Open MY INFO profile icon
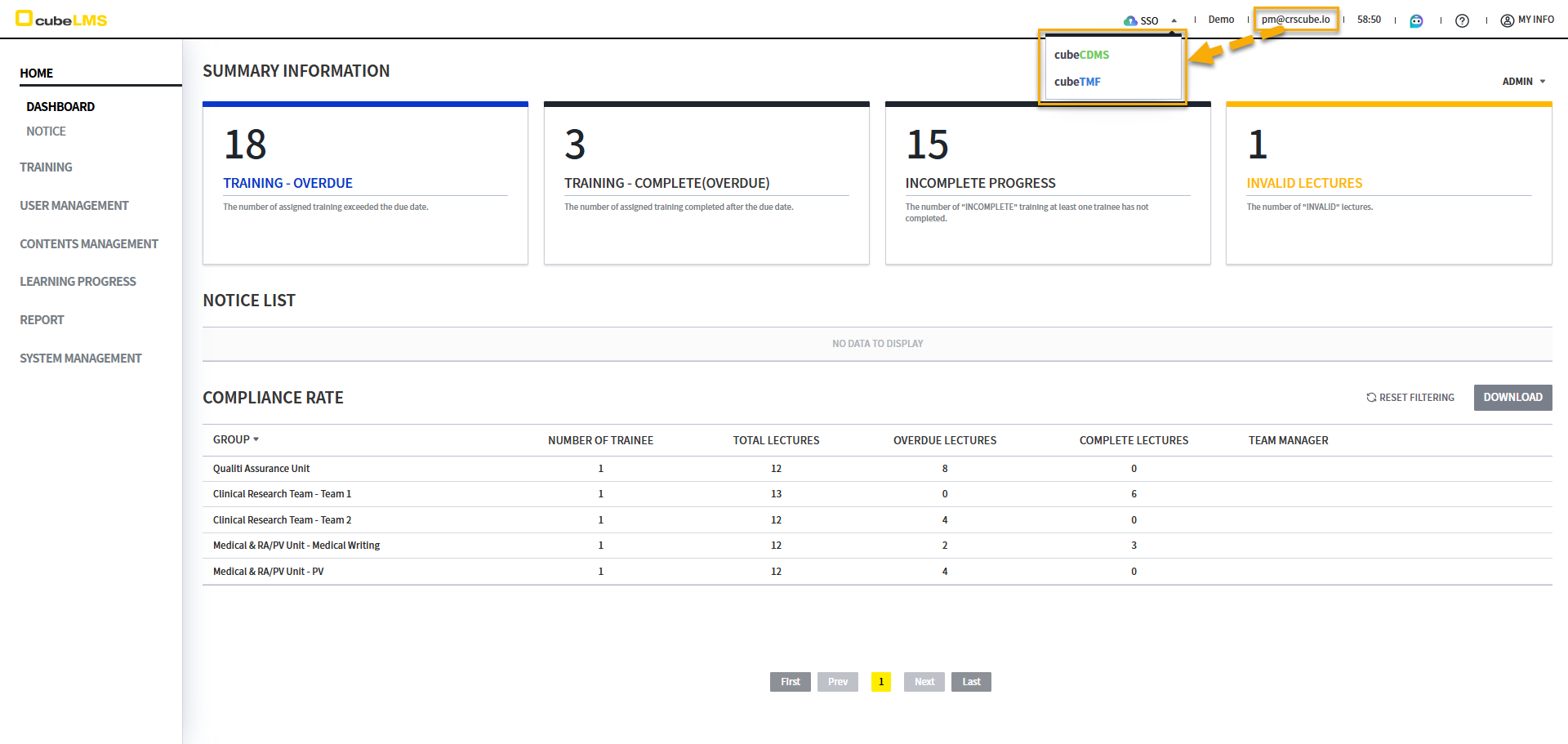 click(x=1507, y=20)
